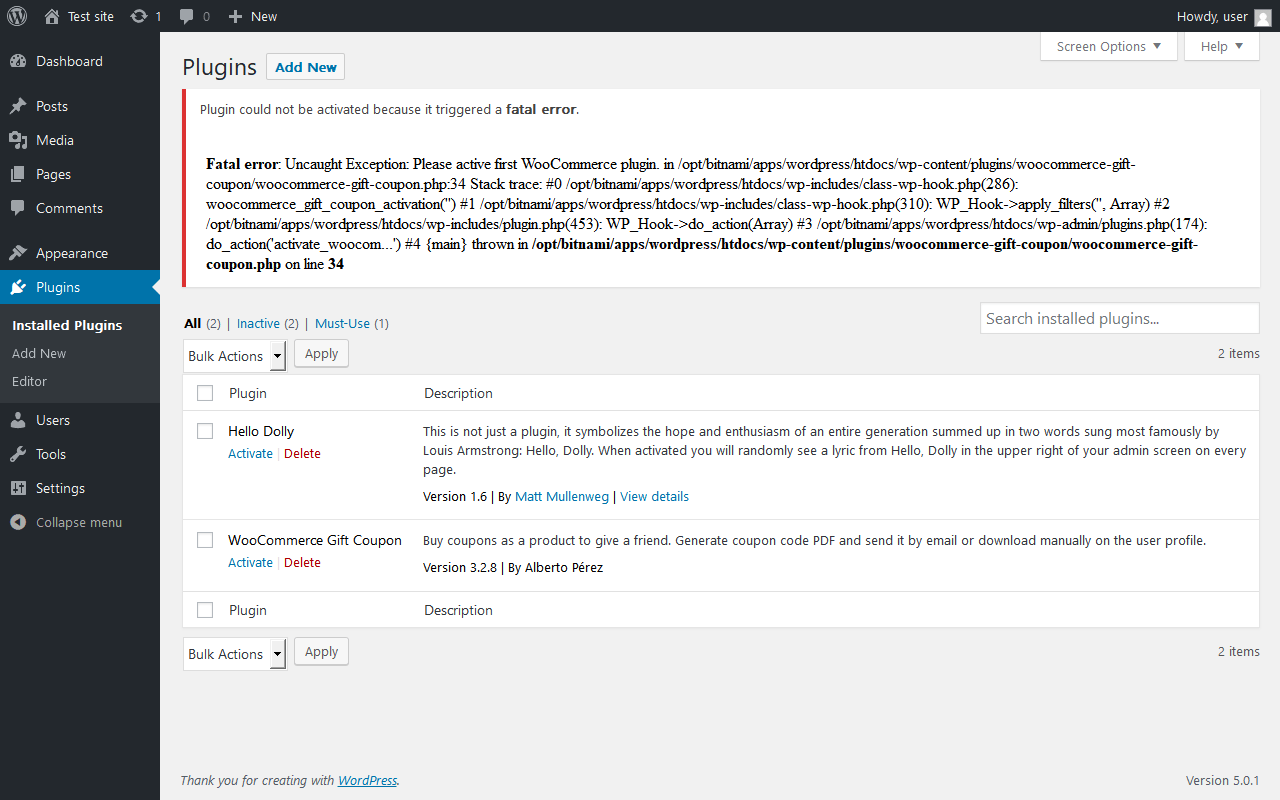Viewport: 1280px width, 800px height.
Task: Click the Collapse menu arrow icon
Action: (18, 522)
